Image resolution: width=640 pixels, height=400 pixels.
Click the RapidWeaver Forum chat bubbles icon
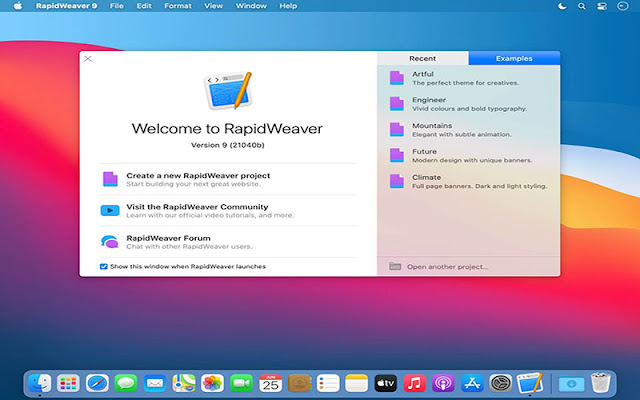(110, 242)
